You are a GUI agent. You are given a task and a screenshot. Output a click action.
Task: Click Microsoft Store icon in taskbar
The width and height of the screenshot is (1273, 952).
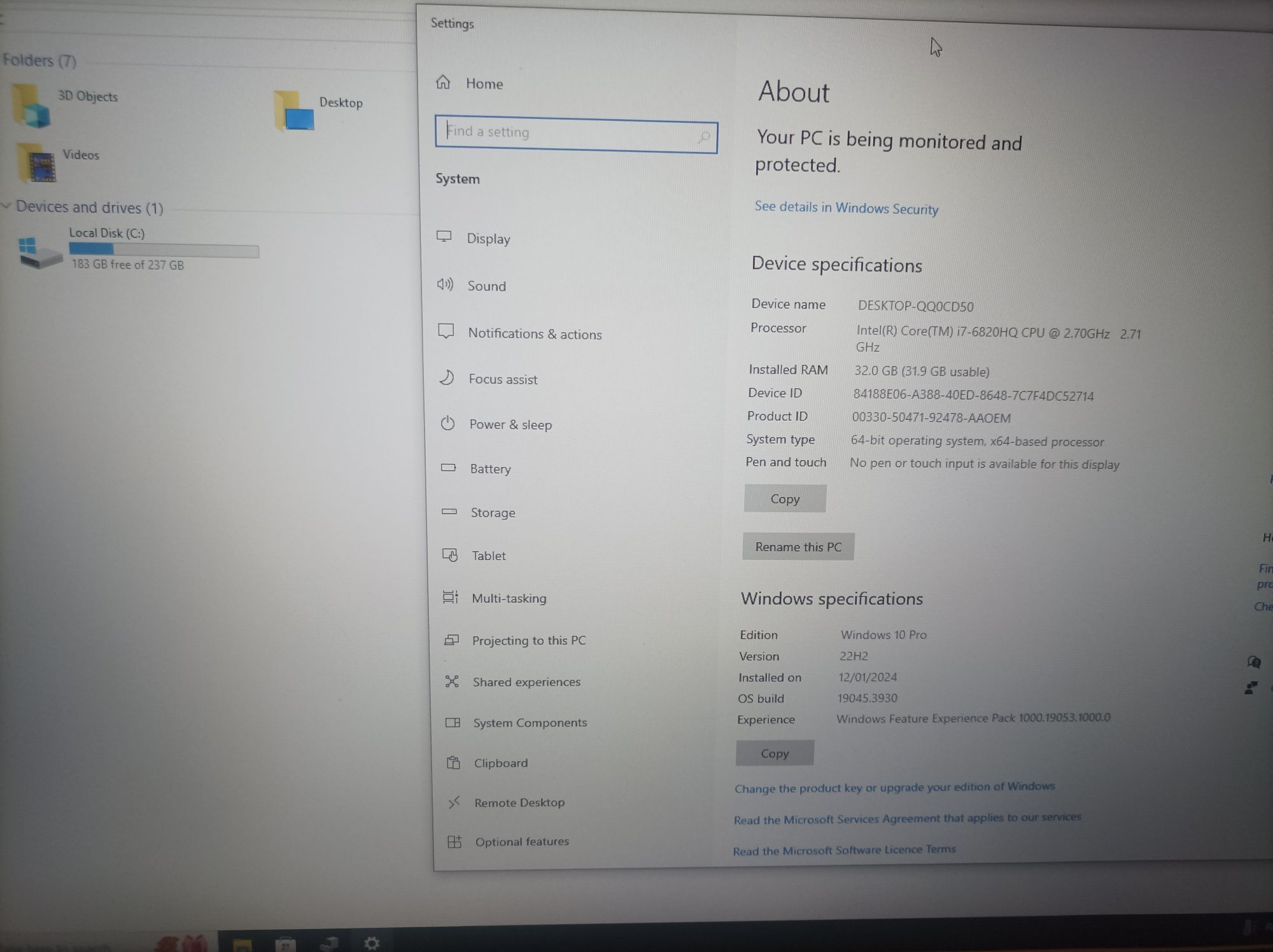[285, 944]
